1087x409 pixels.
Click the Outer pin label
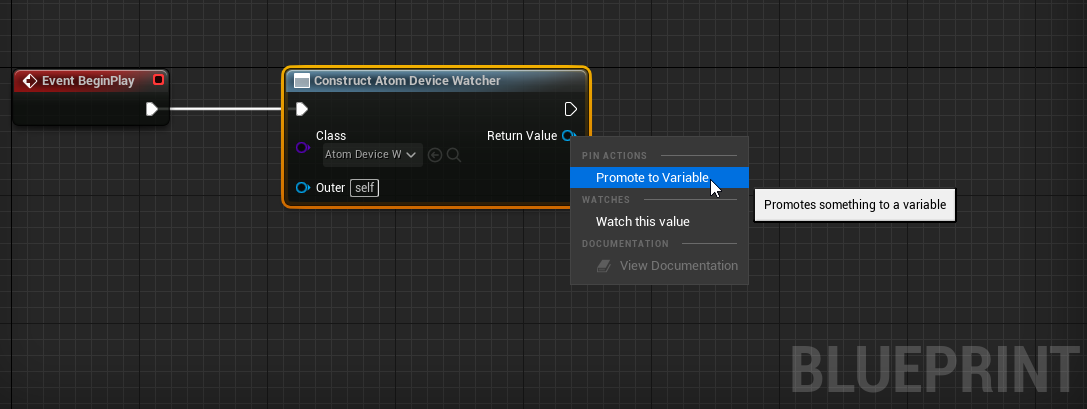point(331,187)
